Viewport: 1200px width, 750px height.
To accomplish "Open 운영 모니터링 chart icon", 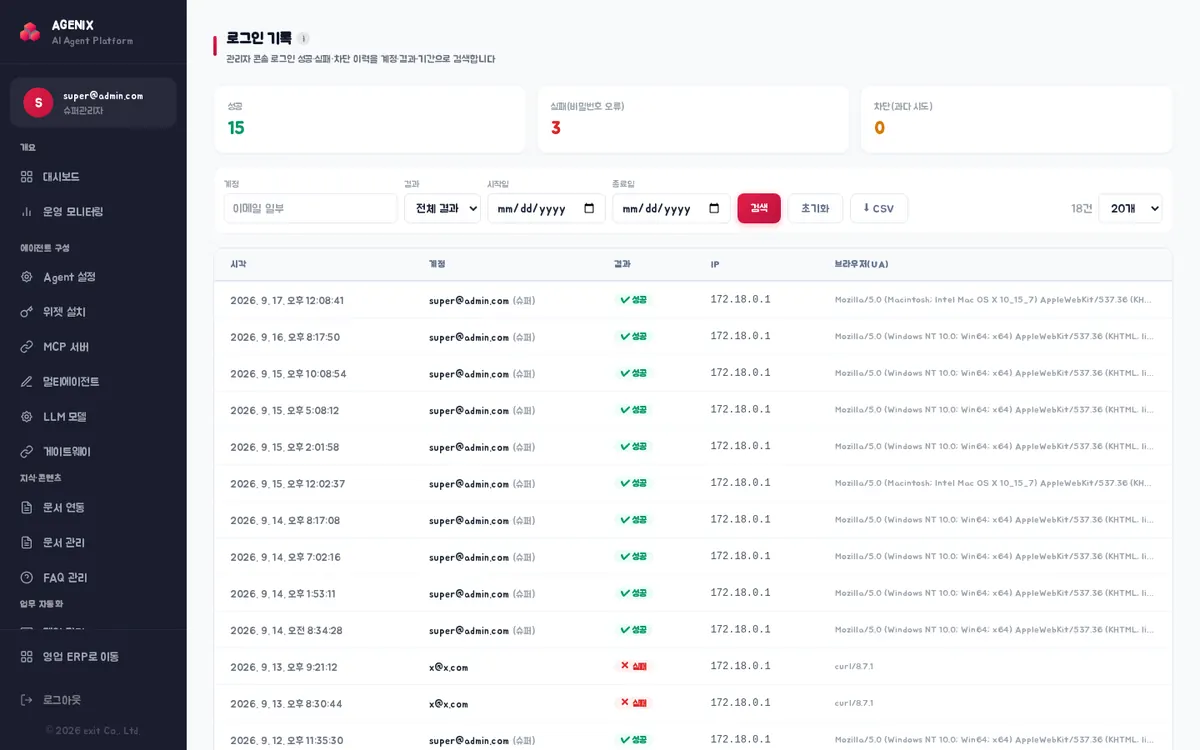I will coord(27,212).
